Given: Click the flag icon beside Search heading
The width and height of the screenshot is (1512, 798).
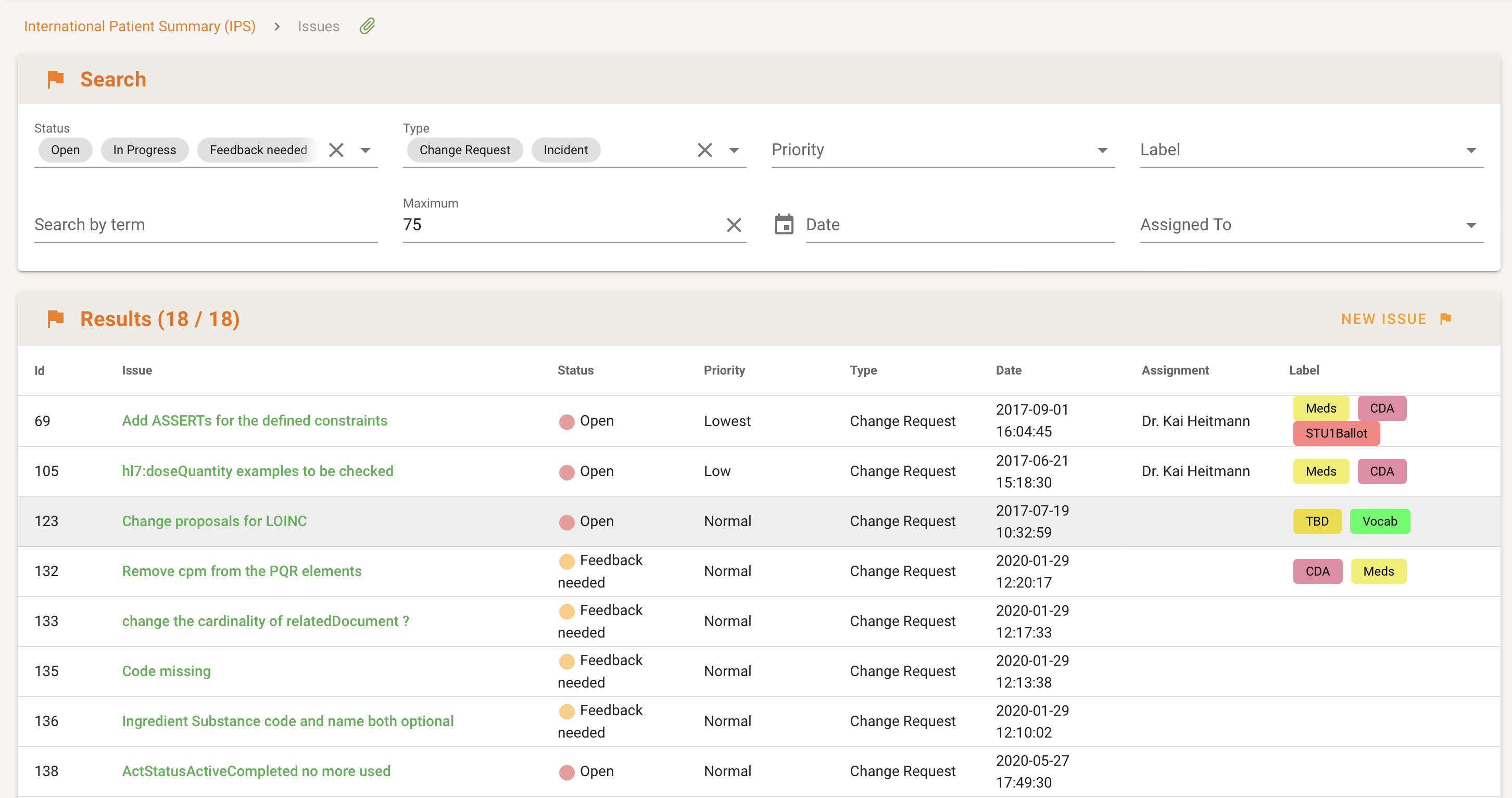Looking at the screenshot, I should pos(55,79).
